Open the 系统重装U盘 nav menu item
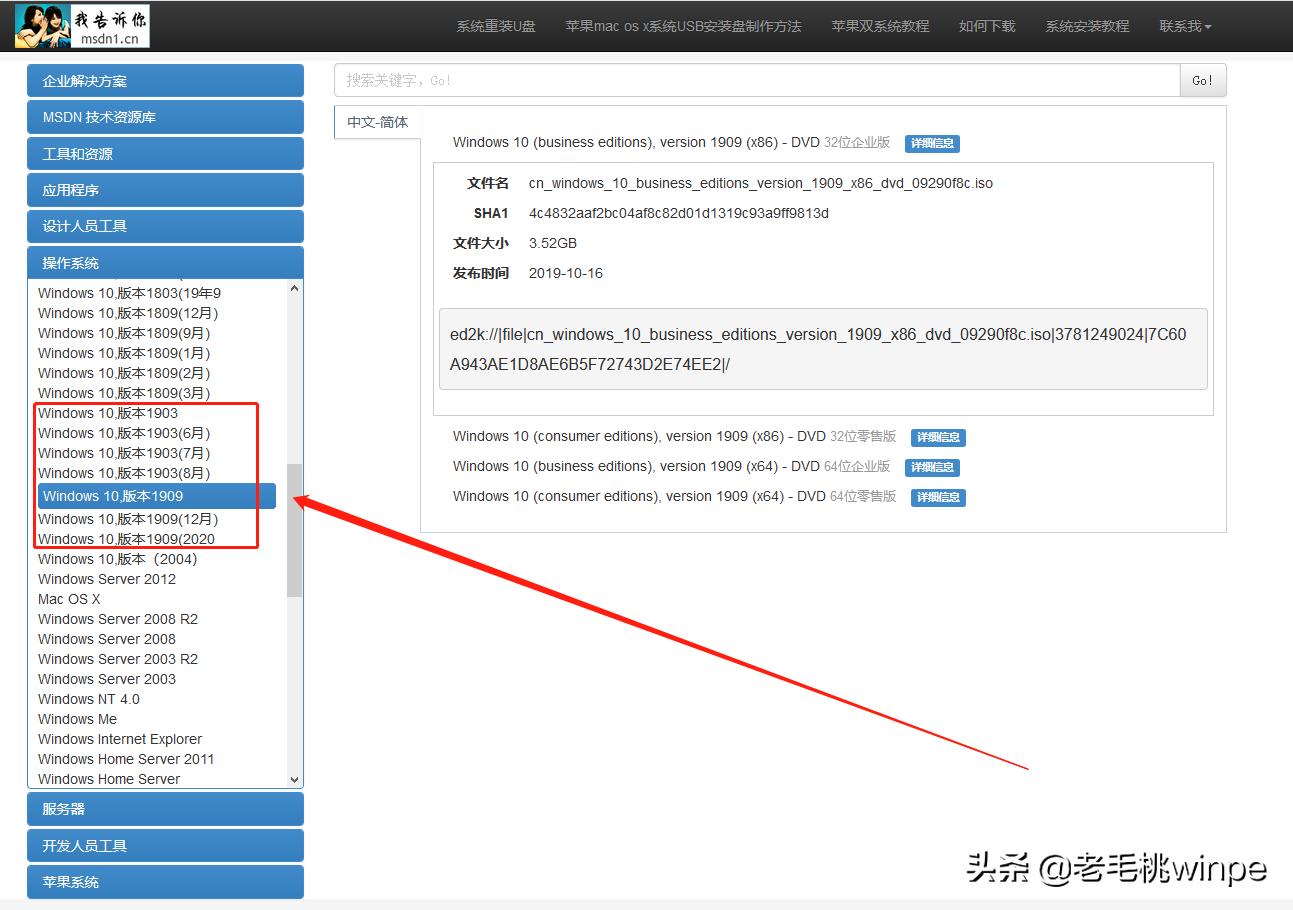The image size is (1293, 910). (496, 26)
